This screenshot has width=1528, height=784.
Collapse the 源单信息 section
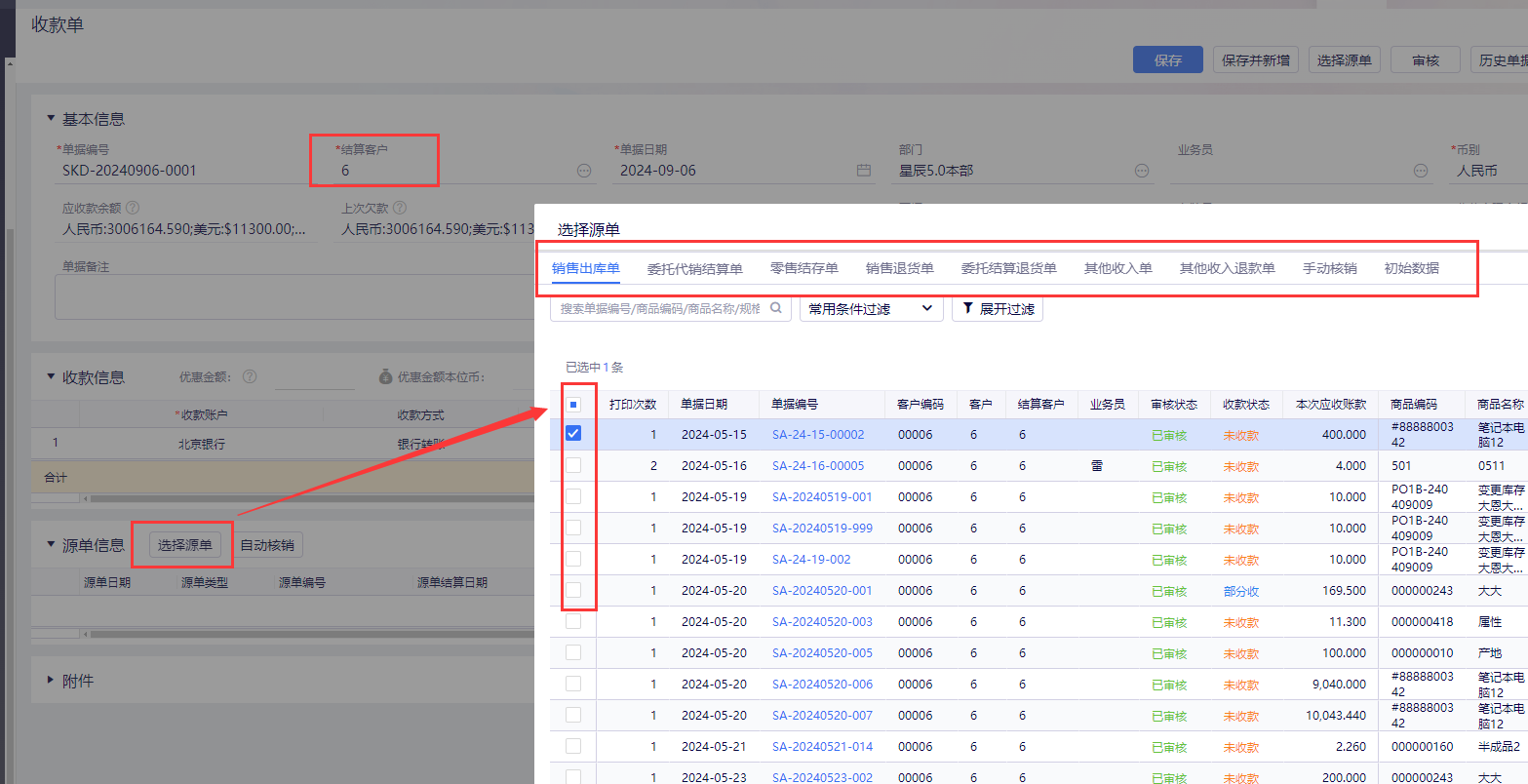coord(51,545)
